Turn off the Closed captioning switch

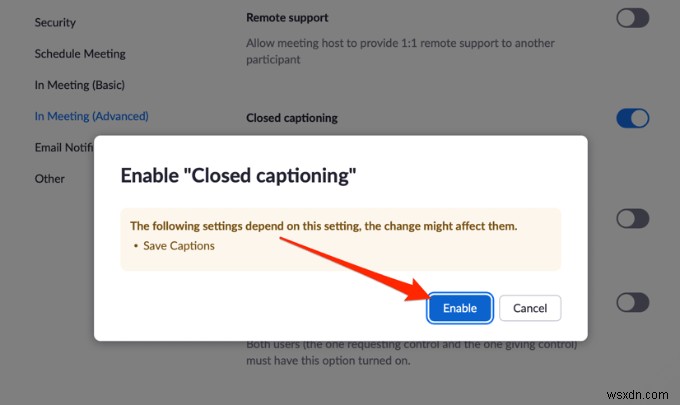click(x=632, y=118)
